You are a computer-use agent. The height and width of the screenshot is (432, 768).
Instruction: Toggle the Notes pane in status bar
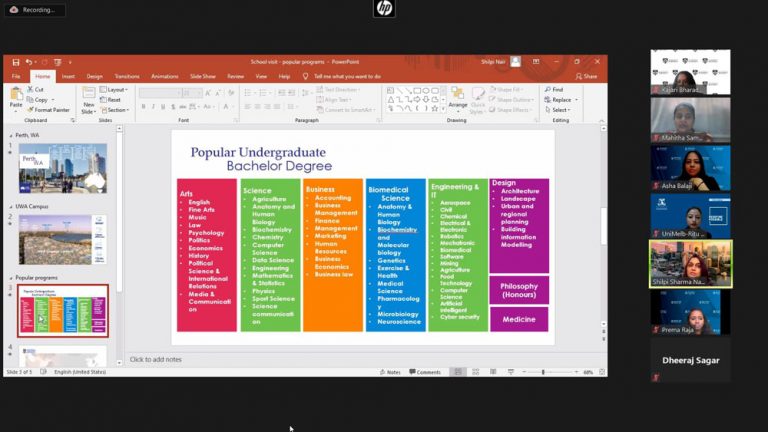[391, 372]
